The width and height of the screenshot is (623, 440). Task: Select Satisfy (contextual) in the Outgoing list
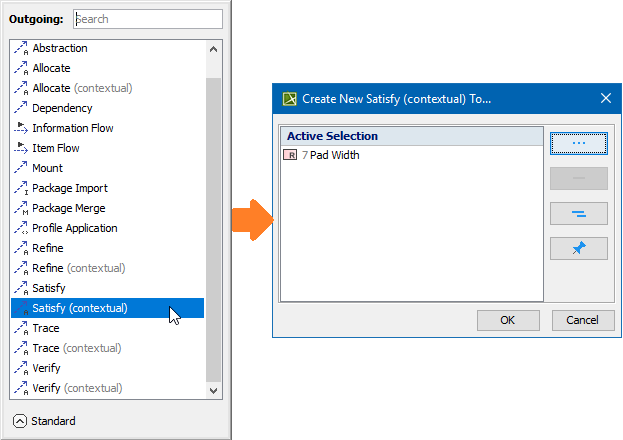[80, 308]
